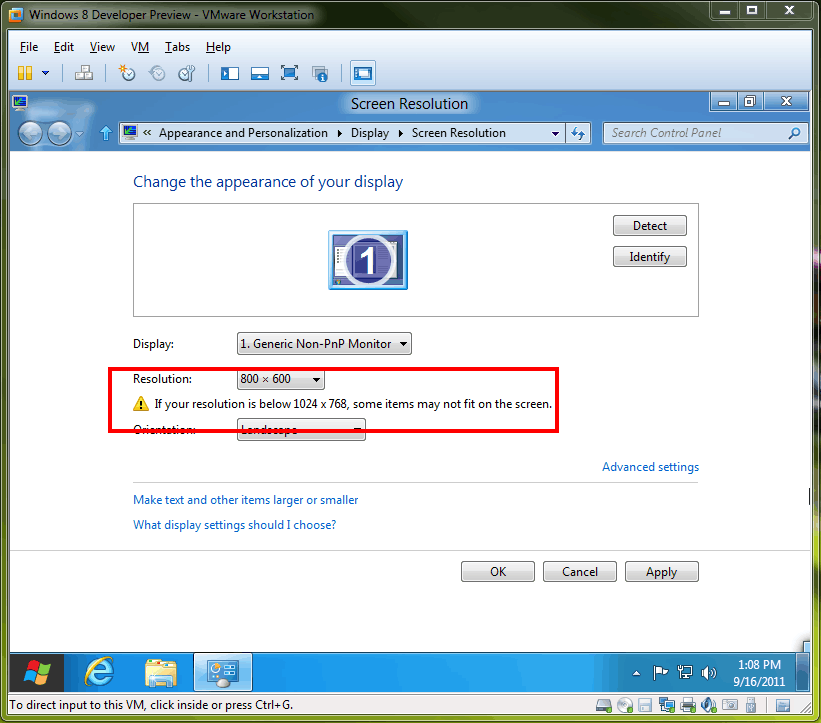821x723 pixels.
Task: Click the Screen Resolution window icon
Action: click(x=20, y=103)
